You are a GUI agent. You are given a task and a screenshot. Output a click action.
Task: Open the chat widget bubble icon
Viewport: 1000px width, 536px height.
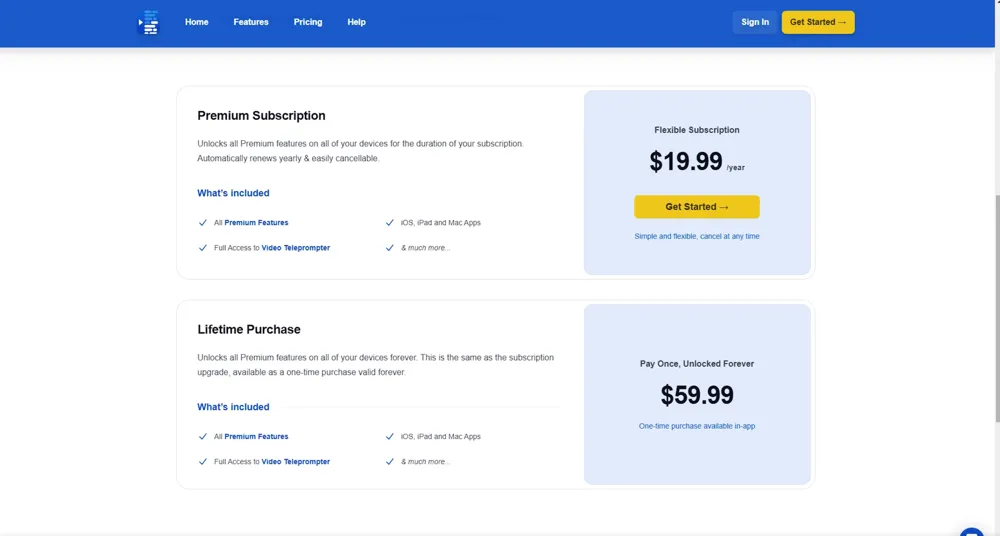point(971,531)
